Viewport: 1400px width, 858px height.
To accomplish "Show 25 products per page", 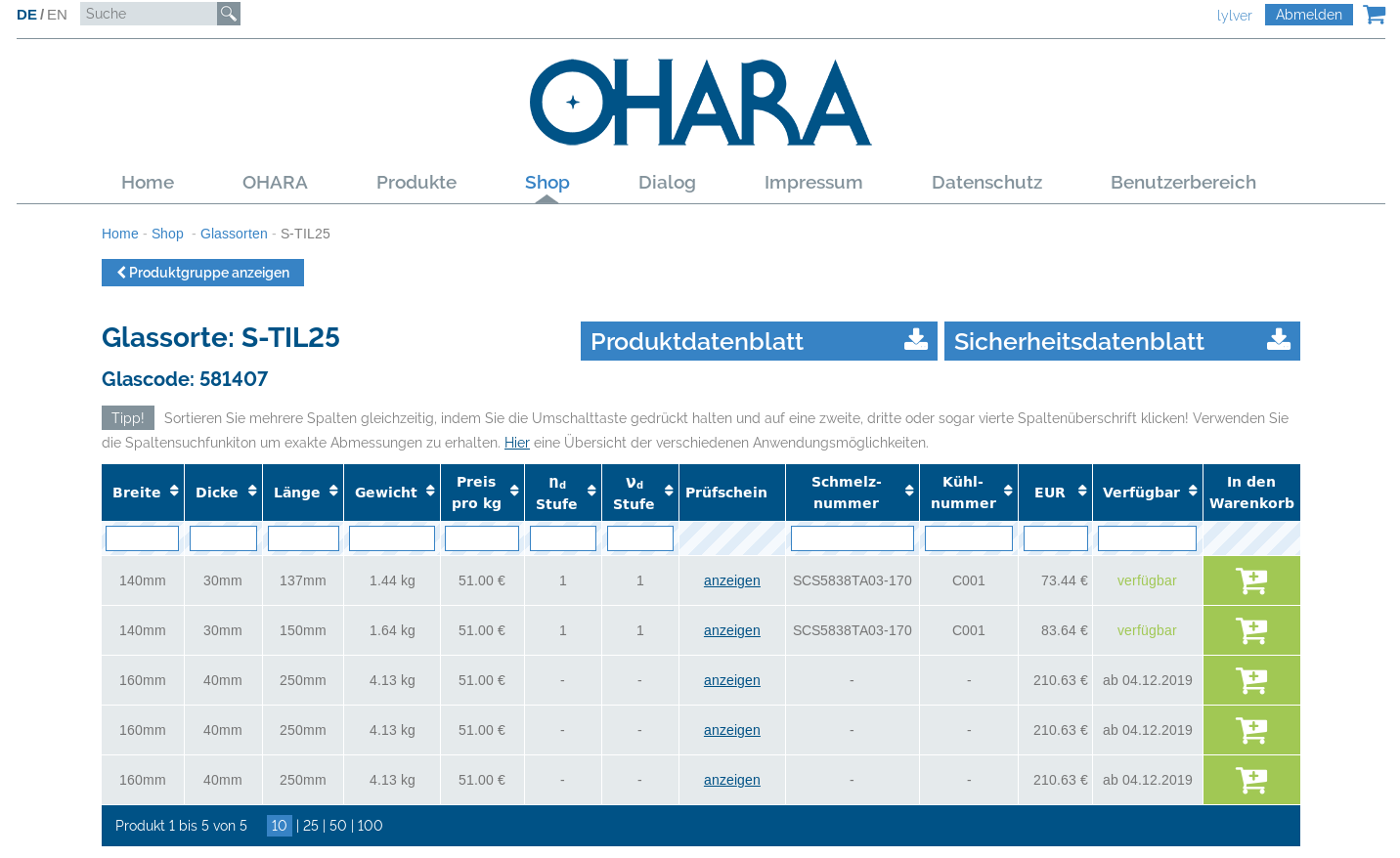I will tap(311, 826).
